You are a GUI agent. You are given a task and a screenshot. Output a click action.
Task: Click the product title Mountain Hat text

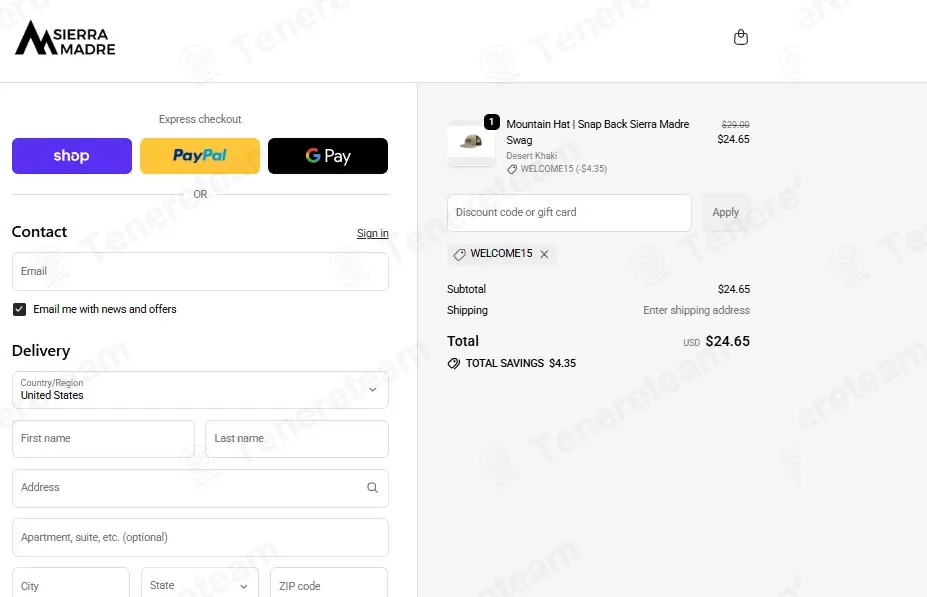(x=598, y=132)
